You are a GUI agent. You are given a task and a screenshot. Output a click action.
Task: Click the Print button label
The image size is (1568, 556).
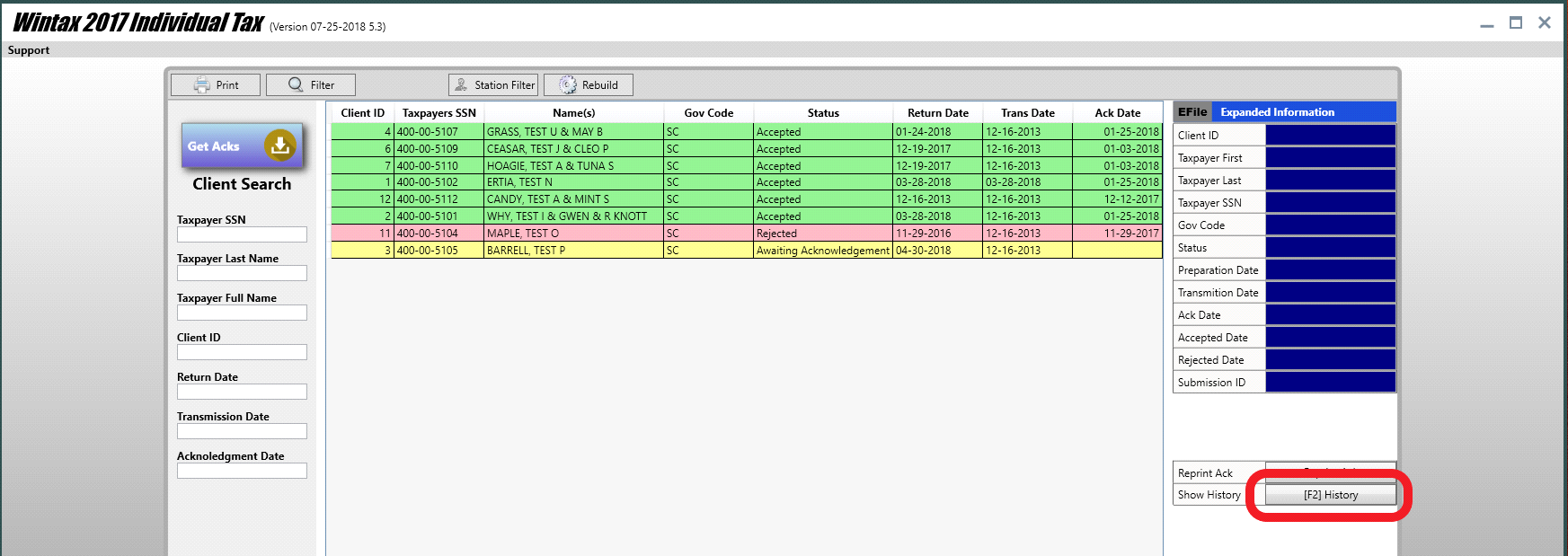[227, 85]
